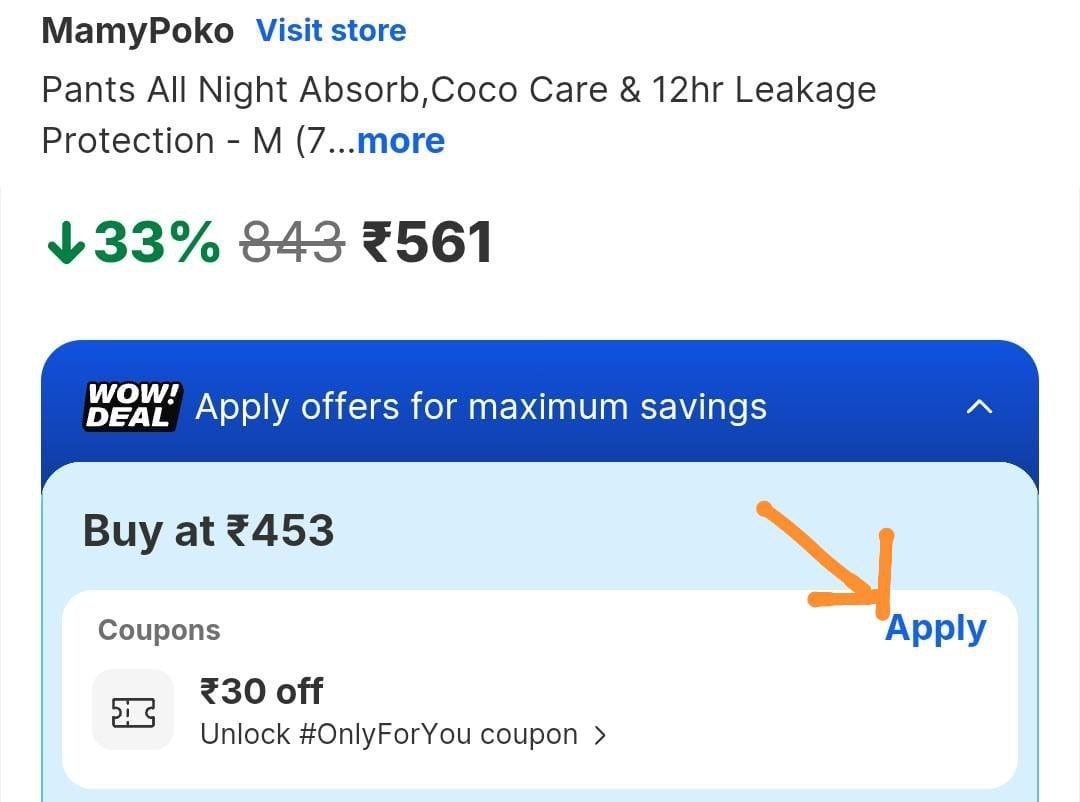Open the MamyPoko Visit store link
This screenshot has height=802, width=1080.
pyautogui.click(x=331, y=31)
